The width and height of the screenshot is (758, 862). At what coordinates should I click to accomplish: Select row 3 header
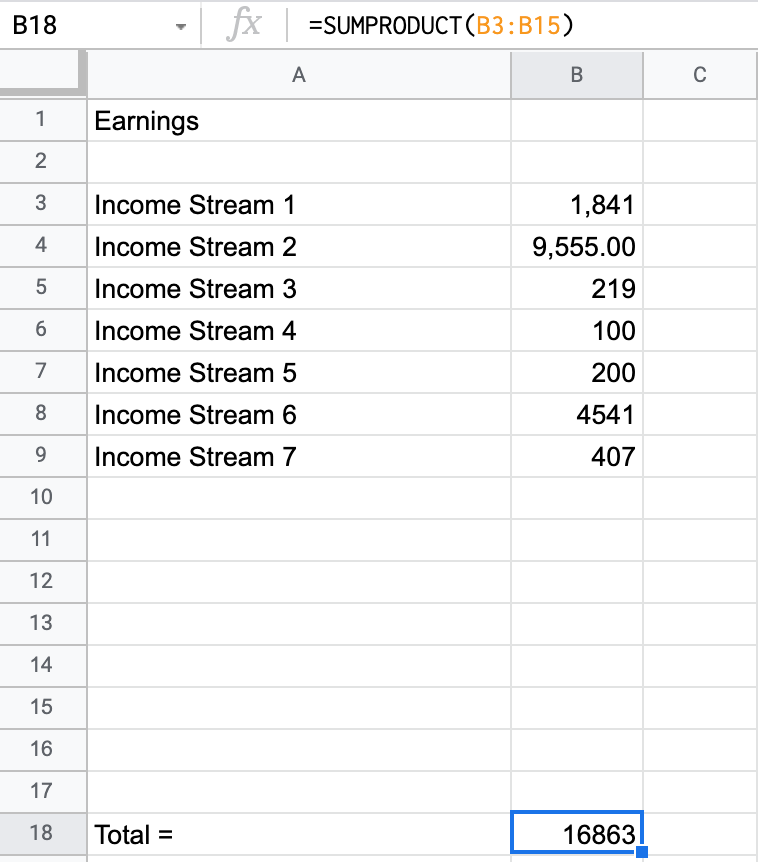tap(42, 203)
